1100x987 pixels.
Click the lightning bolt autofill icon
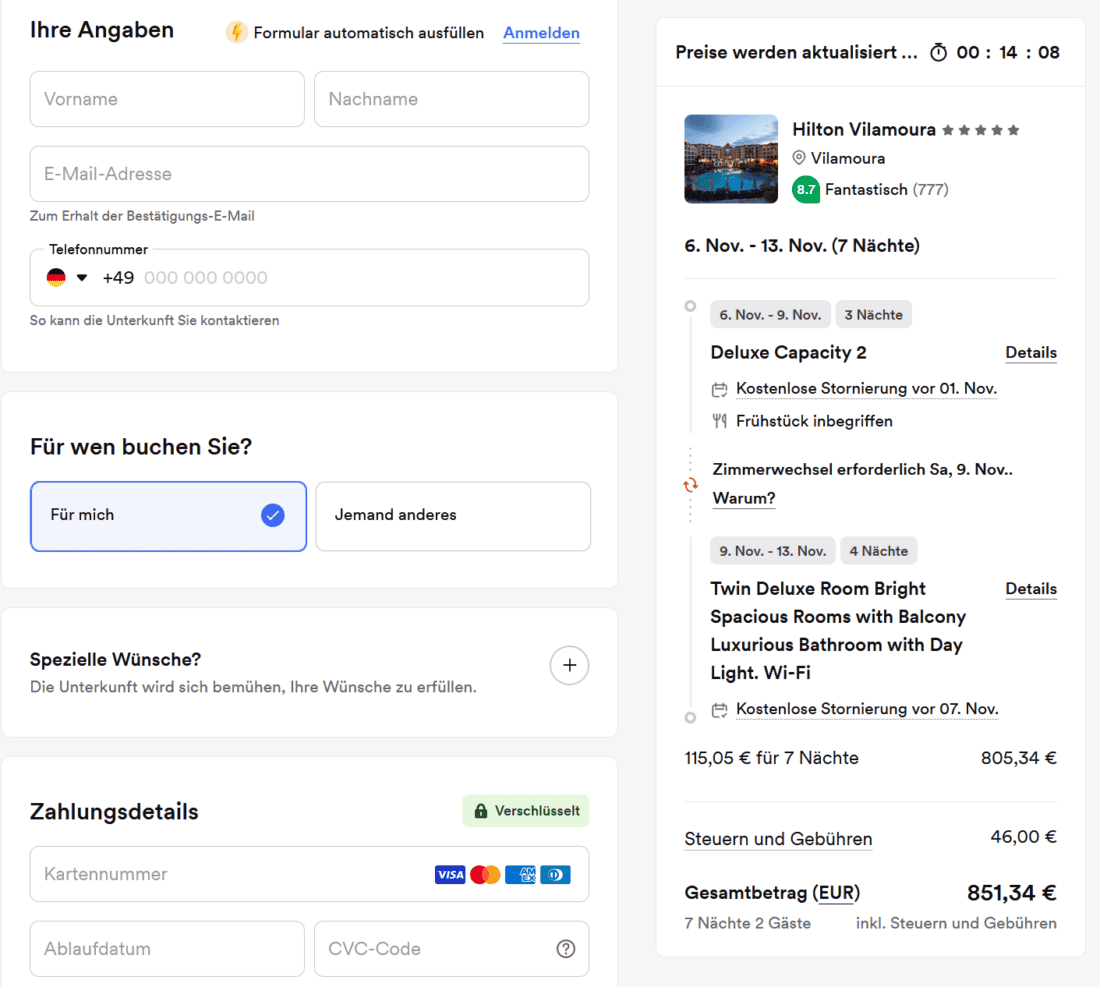[237, 33]
